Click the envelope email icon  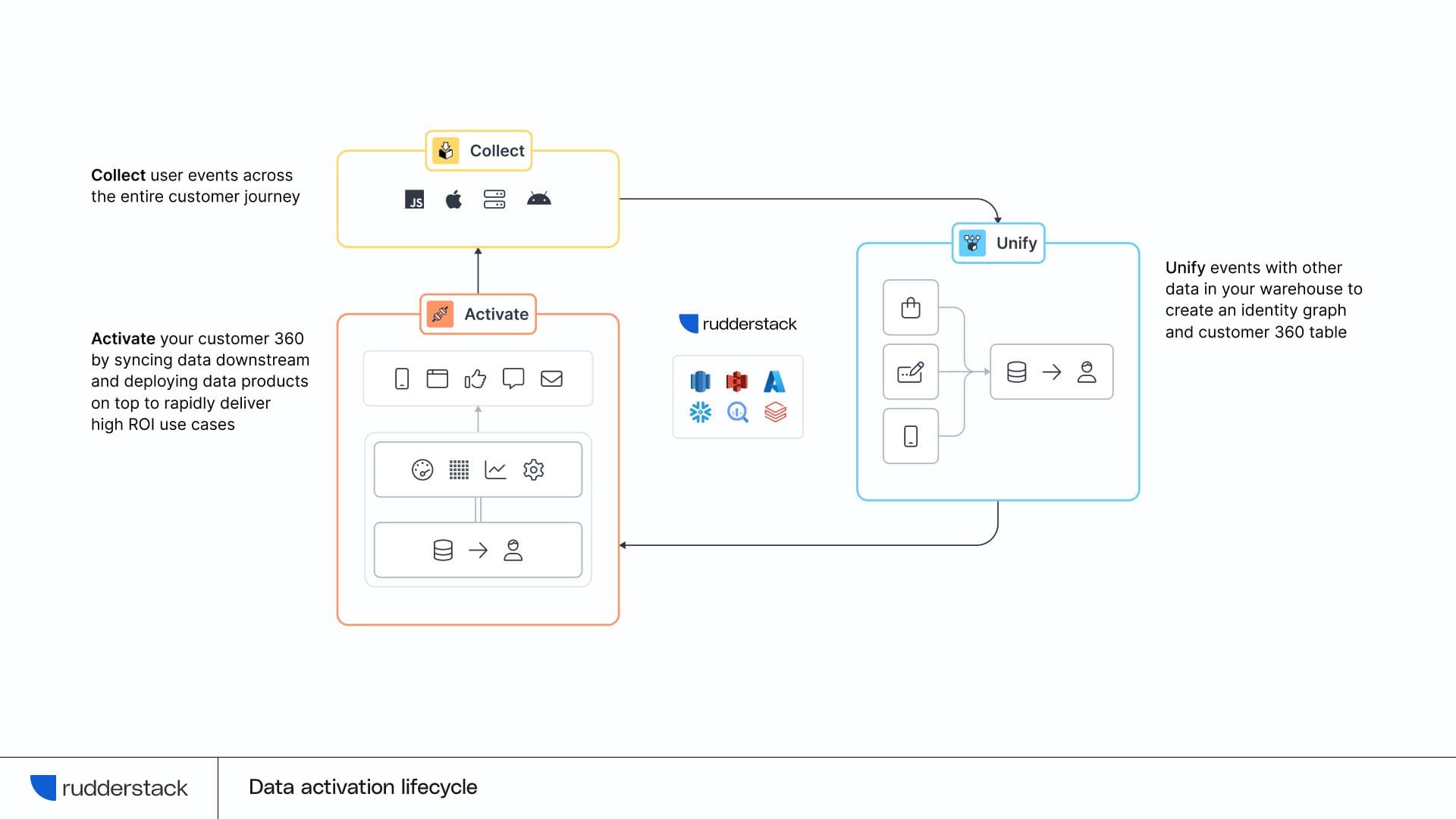551,378
